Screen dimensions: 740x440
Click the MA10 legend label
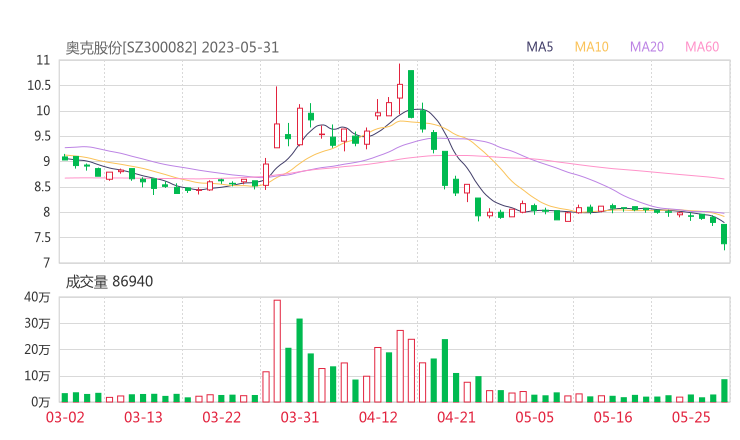591,47
